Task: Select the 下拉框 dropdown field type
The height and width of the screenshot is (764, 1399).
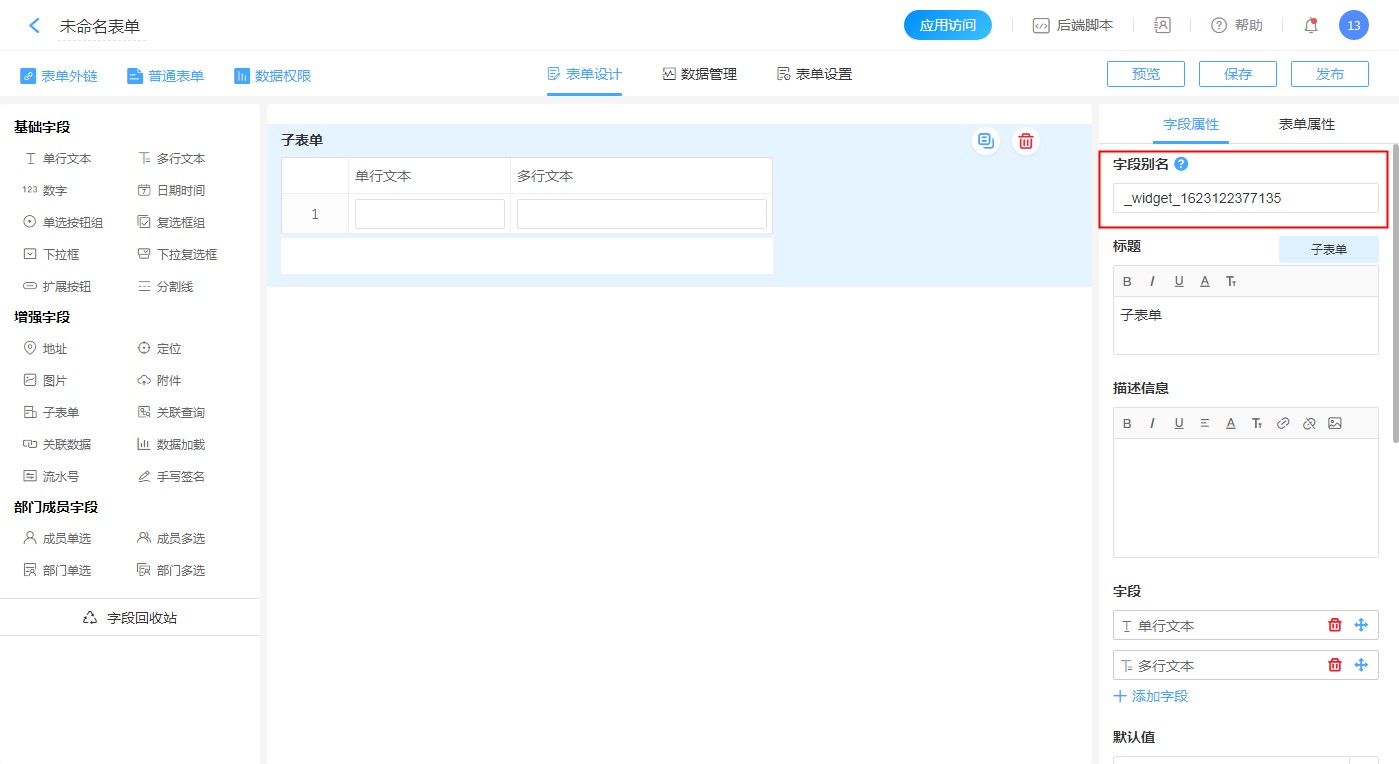Action: tap(60, 255)
